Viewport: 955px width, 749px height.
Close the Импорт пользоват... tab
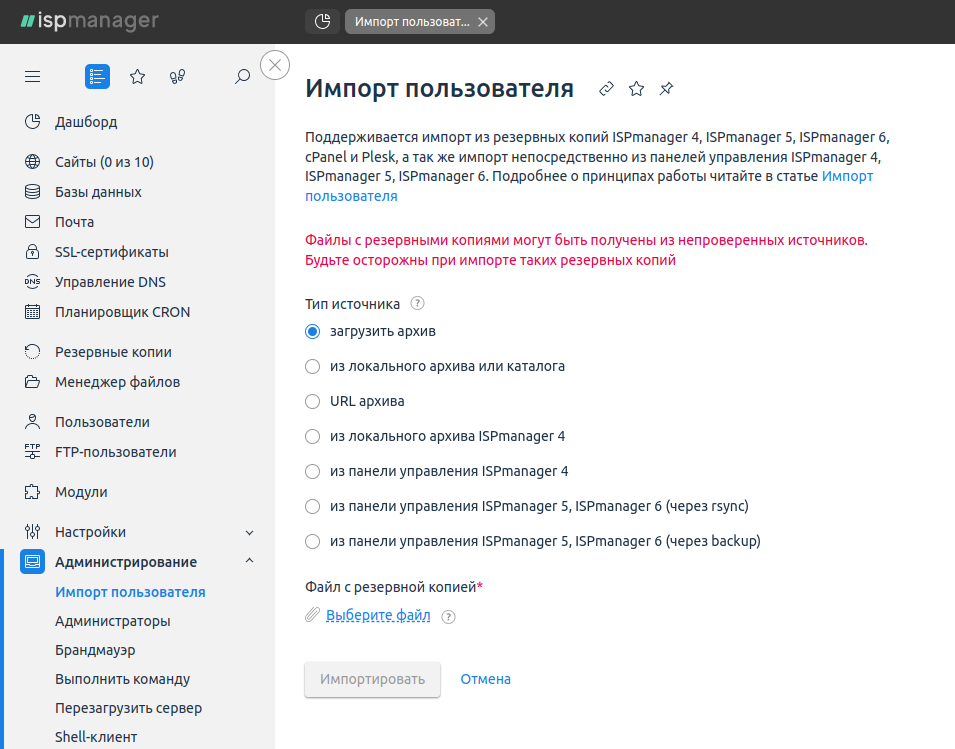click(483, 22)
